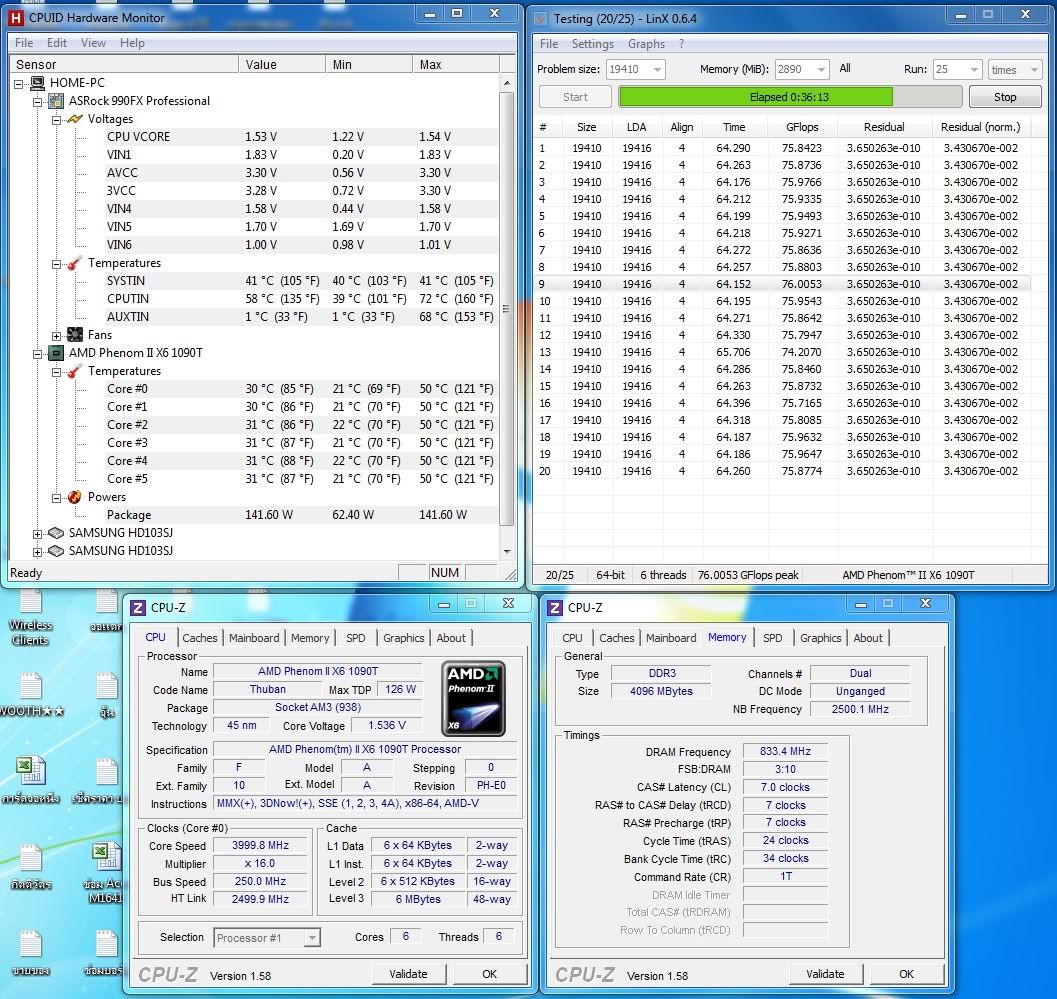This screenshot has width=1057, height=999.
Task: Click the LinX title bar app icon
Action: coord(541,19)
